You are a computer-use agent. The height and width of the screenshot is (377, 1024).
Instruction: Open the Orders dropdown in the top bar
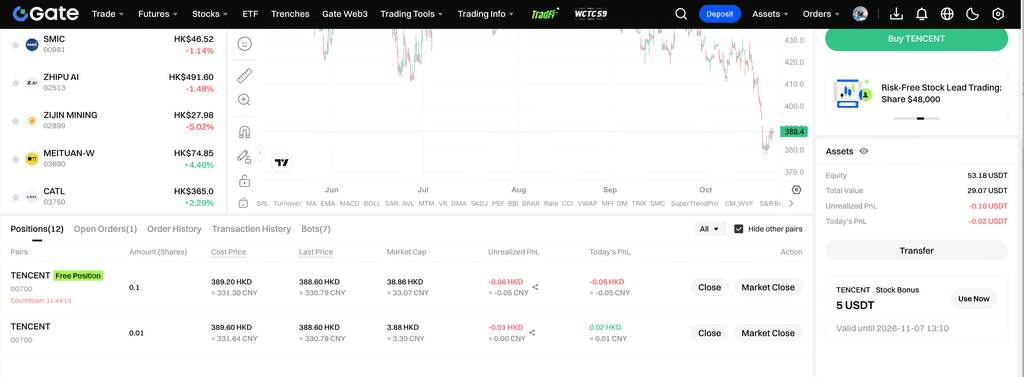click(821, 14)
